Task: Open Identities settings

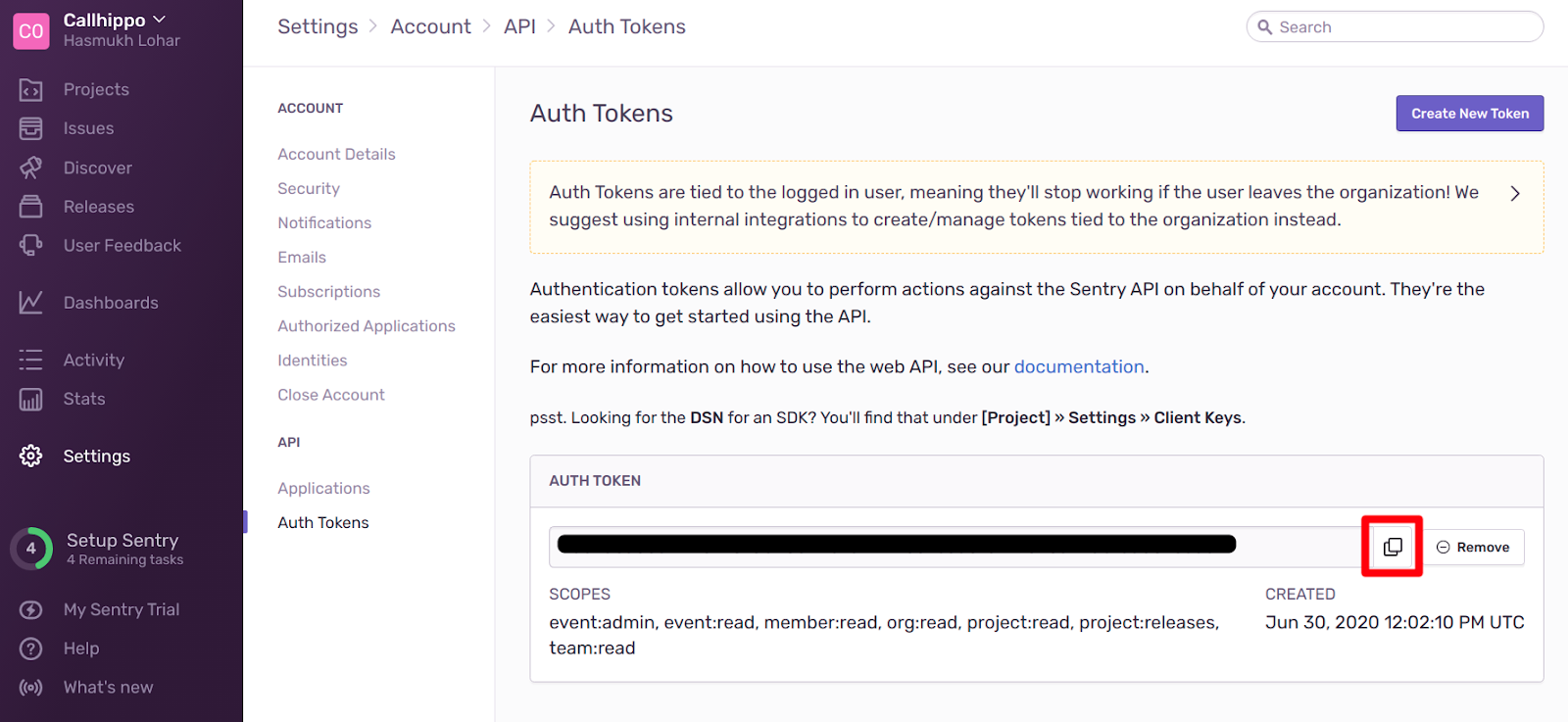Action: click(x=312, y=360)
